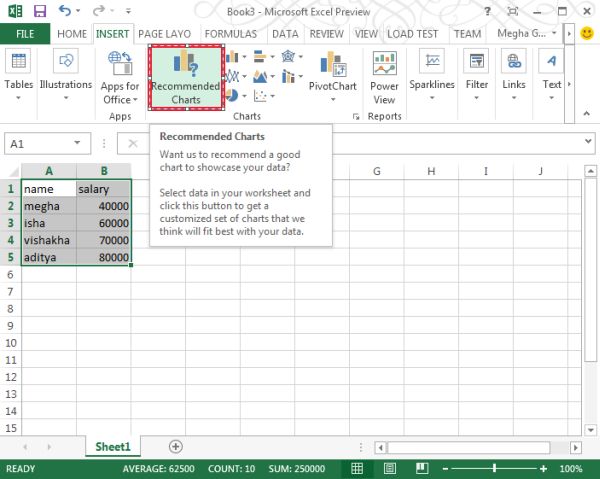This screenshot has width=600, height=479.
Task: Open the Megha G account menu
Action: [x=527, y=34]
